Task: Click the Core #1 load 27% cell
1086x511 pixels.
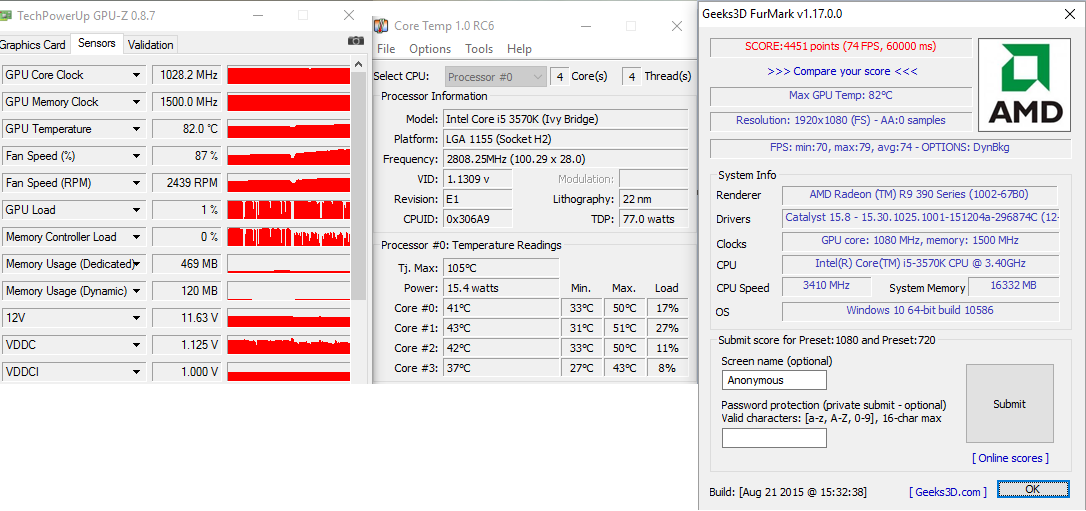Action: point(668,328)
